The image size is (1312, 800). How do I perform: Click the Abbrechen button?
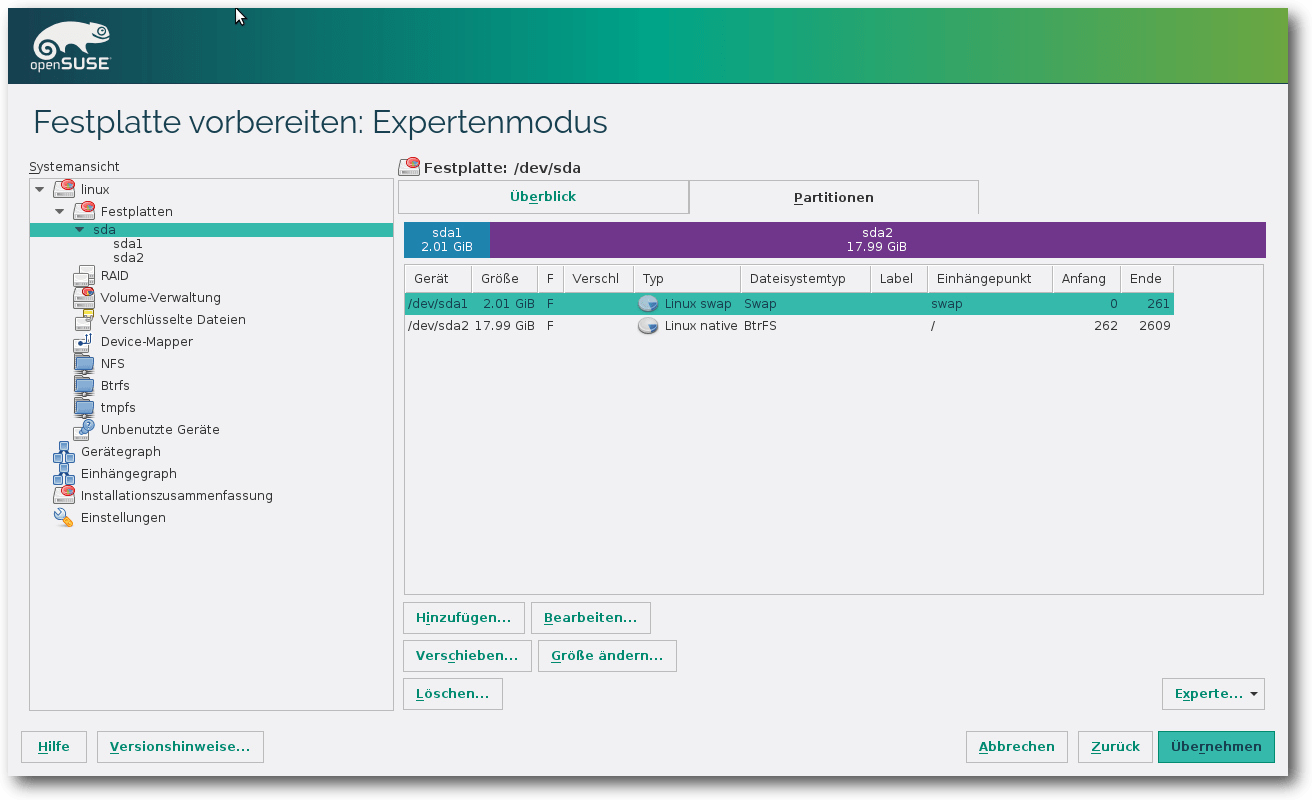coord(1016,747)
